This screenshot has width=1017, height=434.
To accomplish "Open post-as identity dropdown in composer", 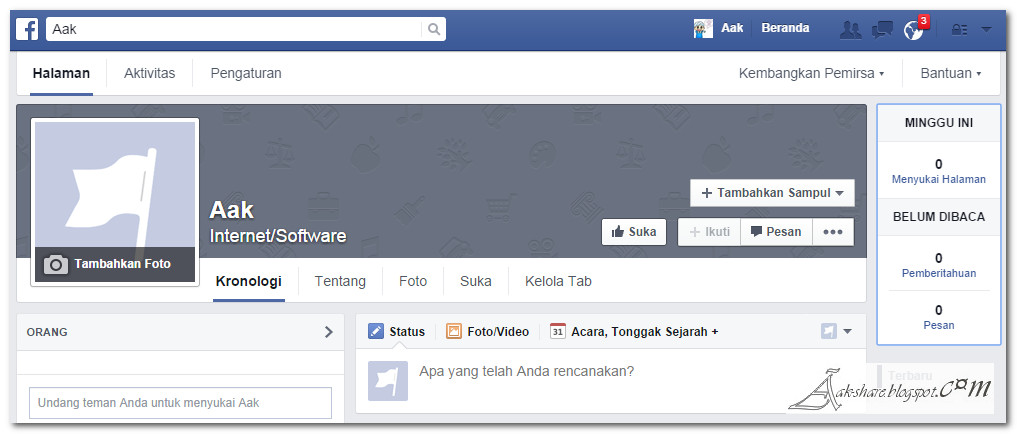I will coord(836,332).
